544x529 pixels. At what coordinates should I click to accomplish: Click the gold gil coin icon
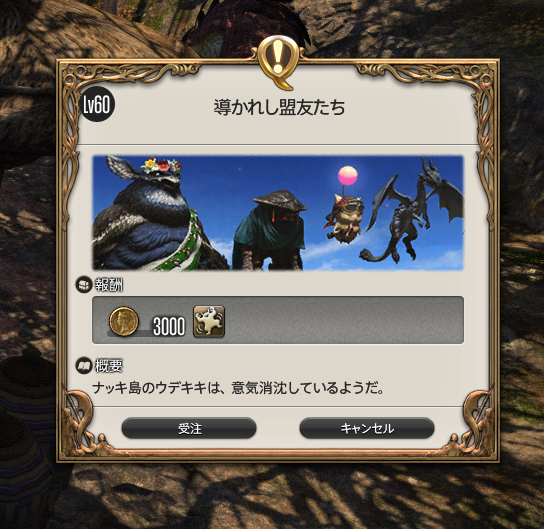[x=124, y=322]
